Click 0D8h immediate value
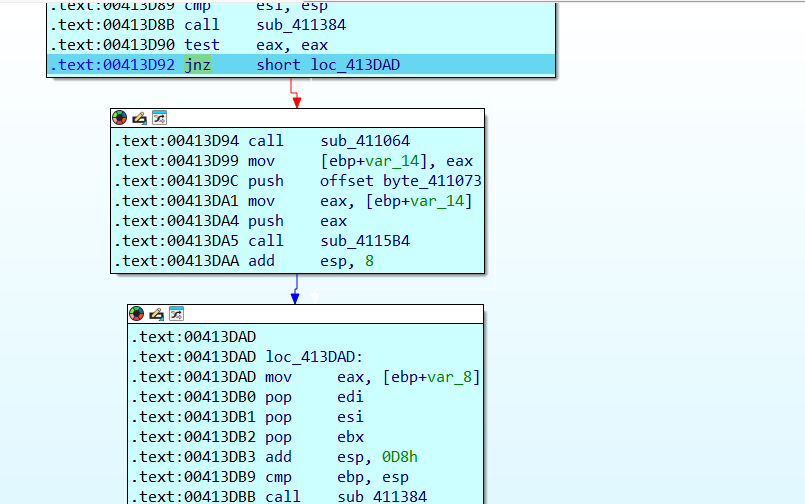 click(399, 457)
